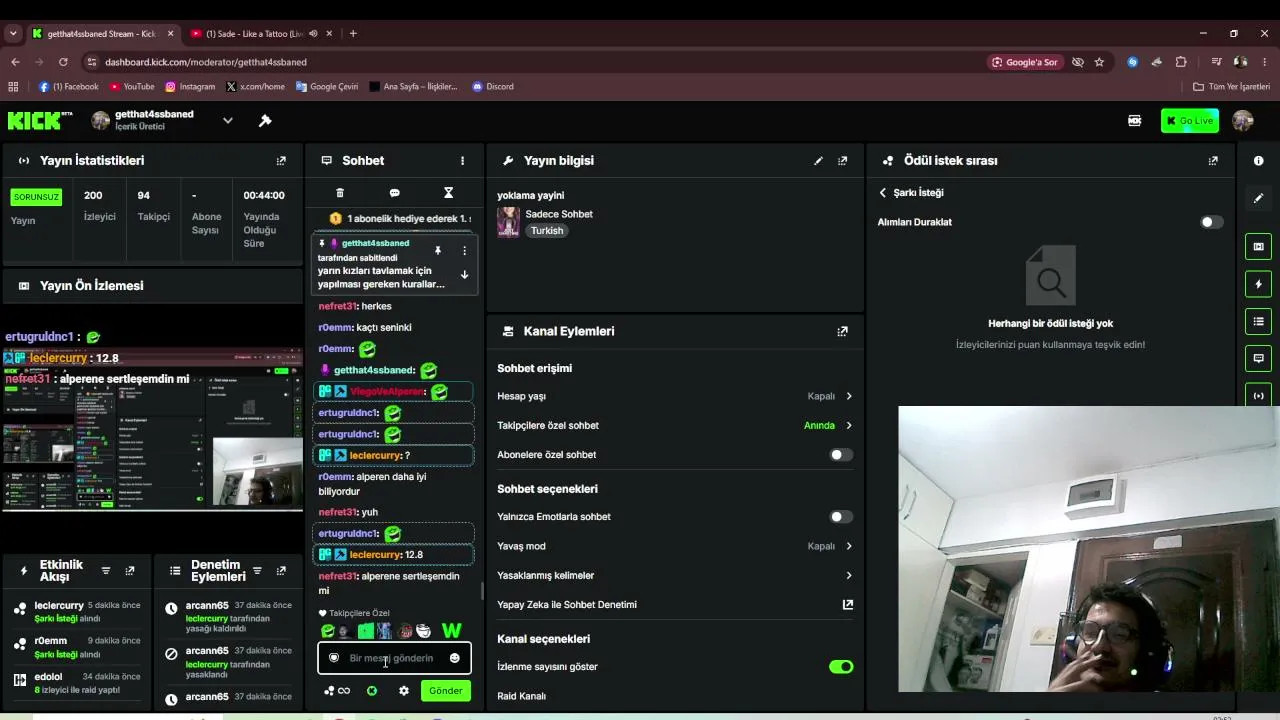Bookmark this page with the star icon
The image size is (1280, 720).
point(1099,62)
